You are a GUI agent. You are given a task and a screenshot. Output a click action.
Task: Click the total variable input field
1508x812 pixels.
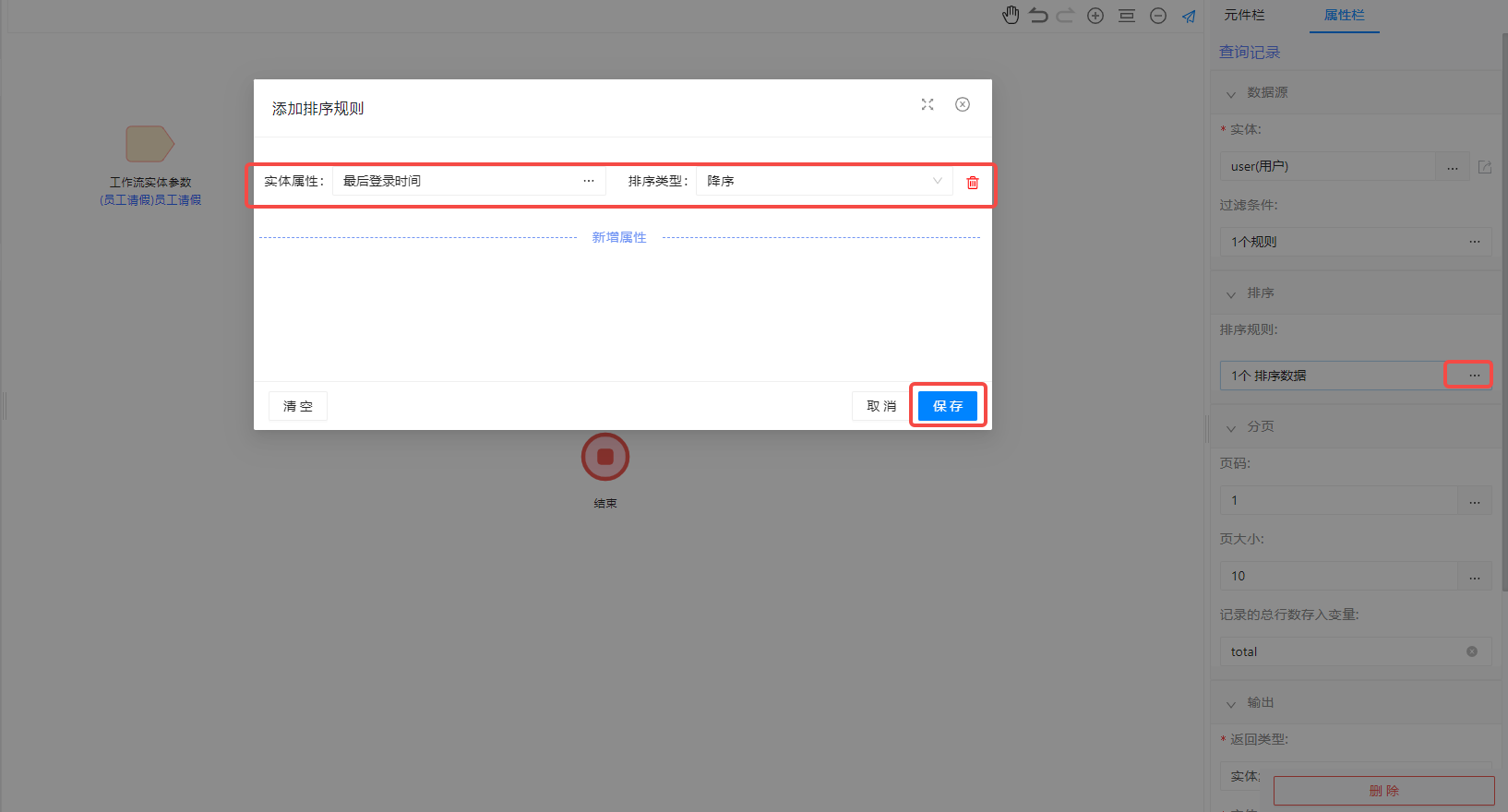(1356, 651)
